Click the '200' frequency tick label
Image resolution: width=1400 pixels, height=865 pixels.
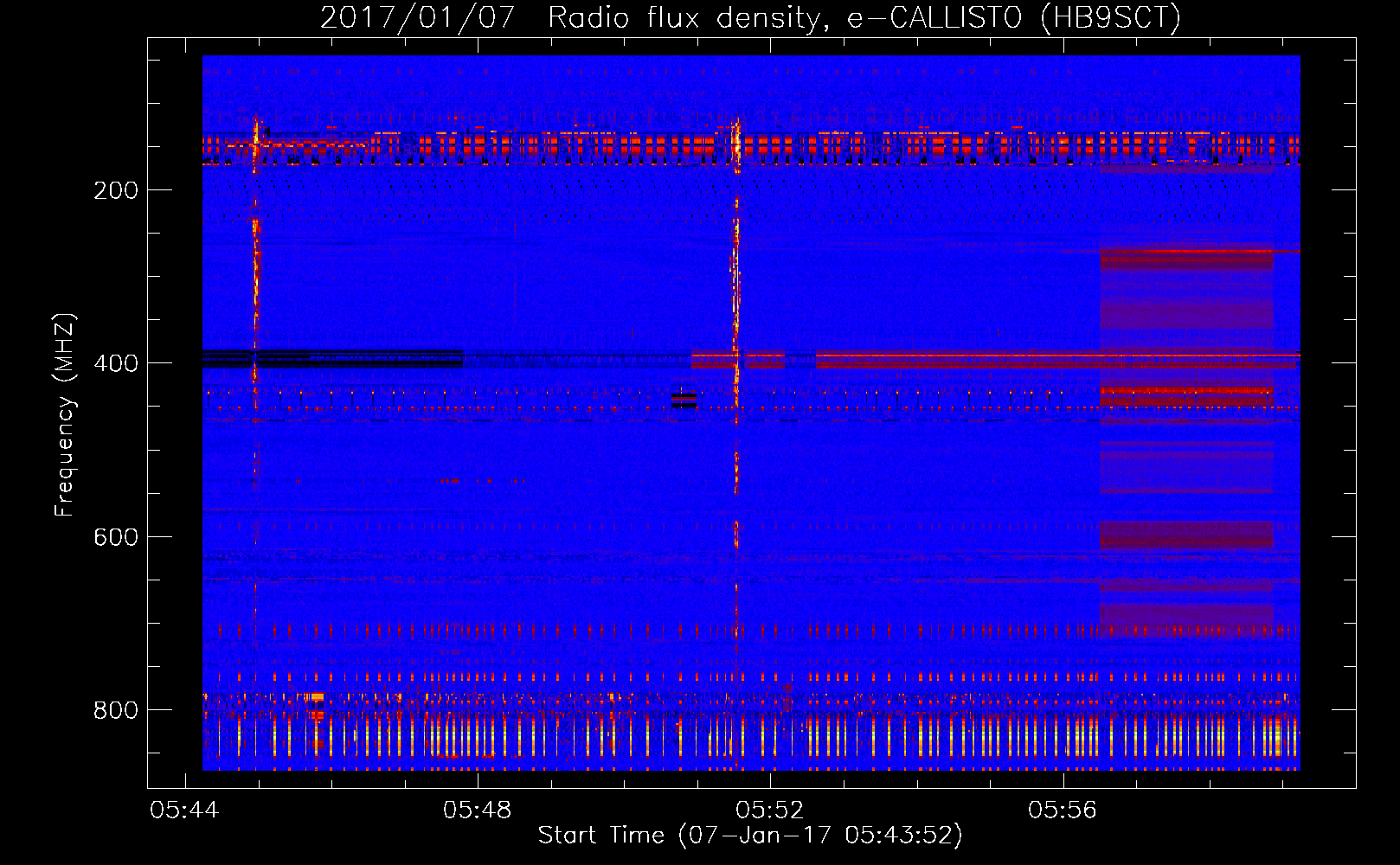[x=116, y=190]
